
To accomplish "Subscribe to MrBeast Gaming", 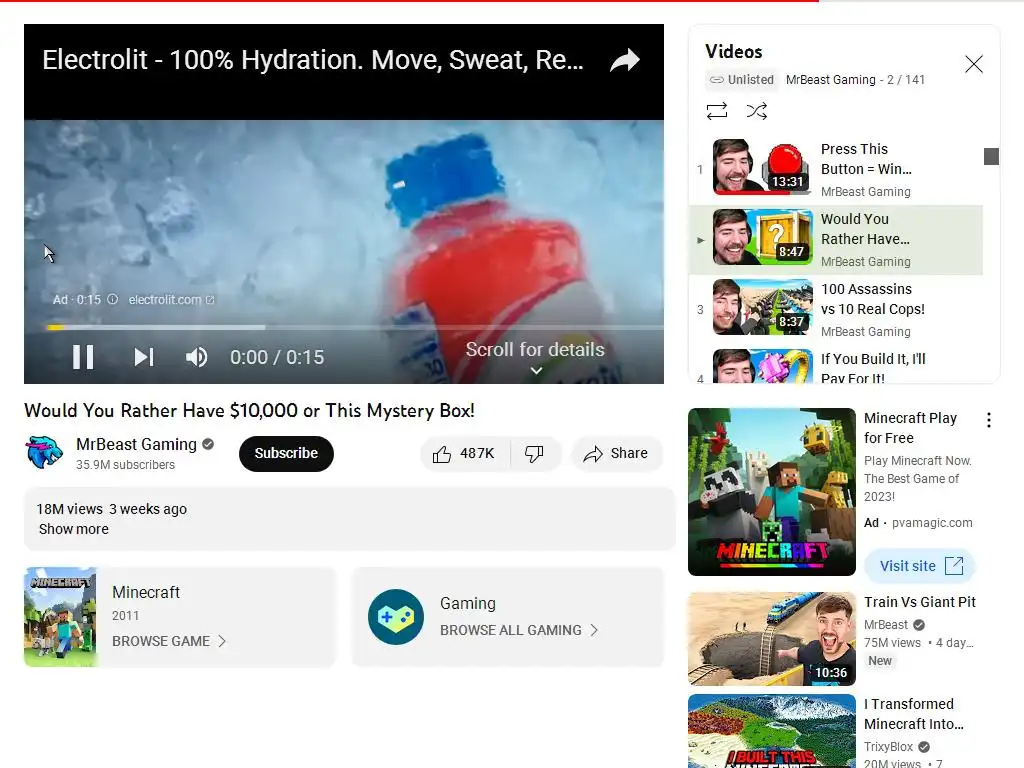I will tap(286, 453).
